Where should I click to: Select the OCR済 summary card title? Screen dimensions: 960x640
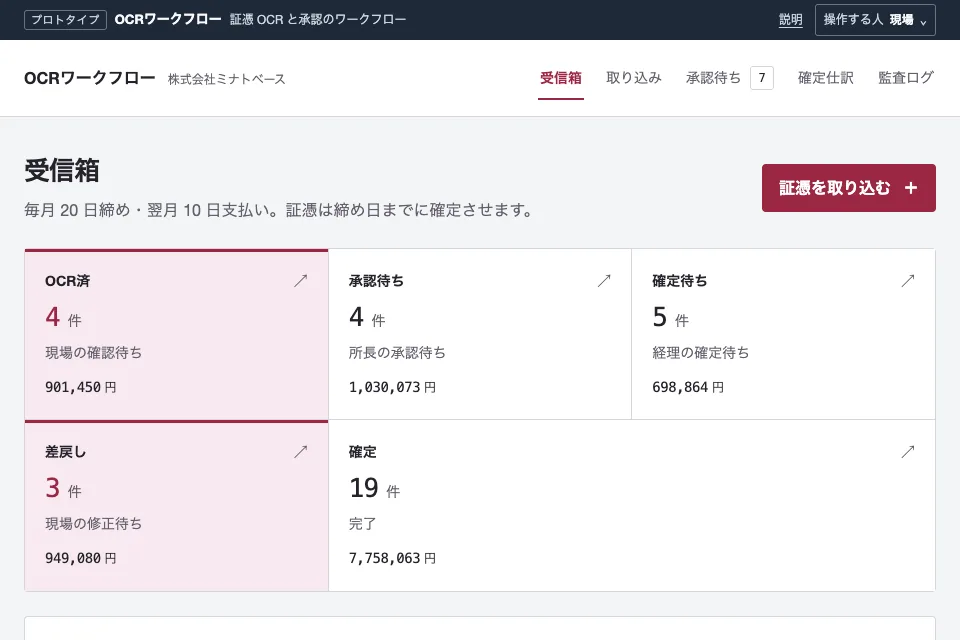(67, 280)
